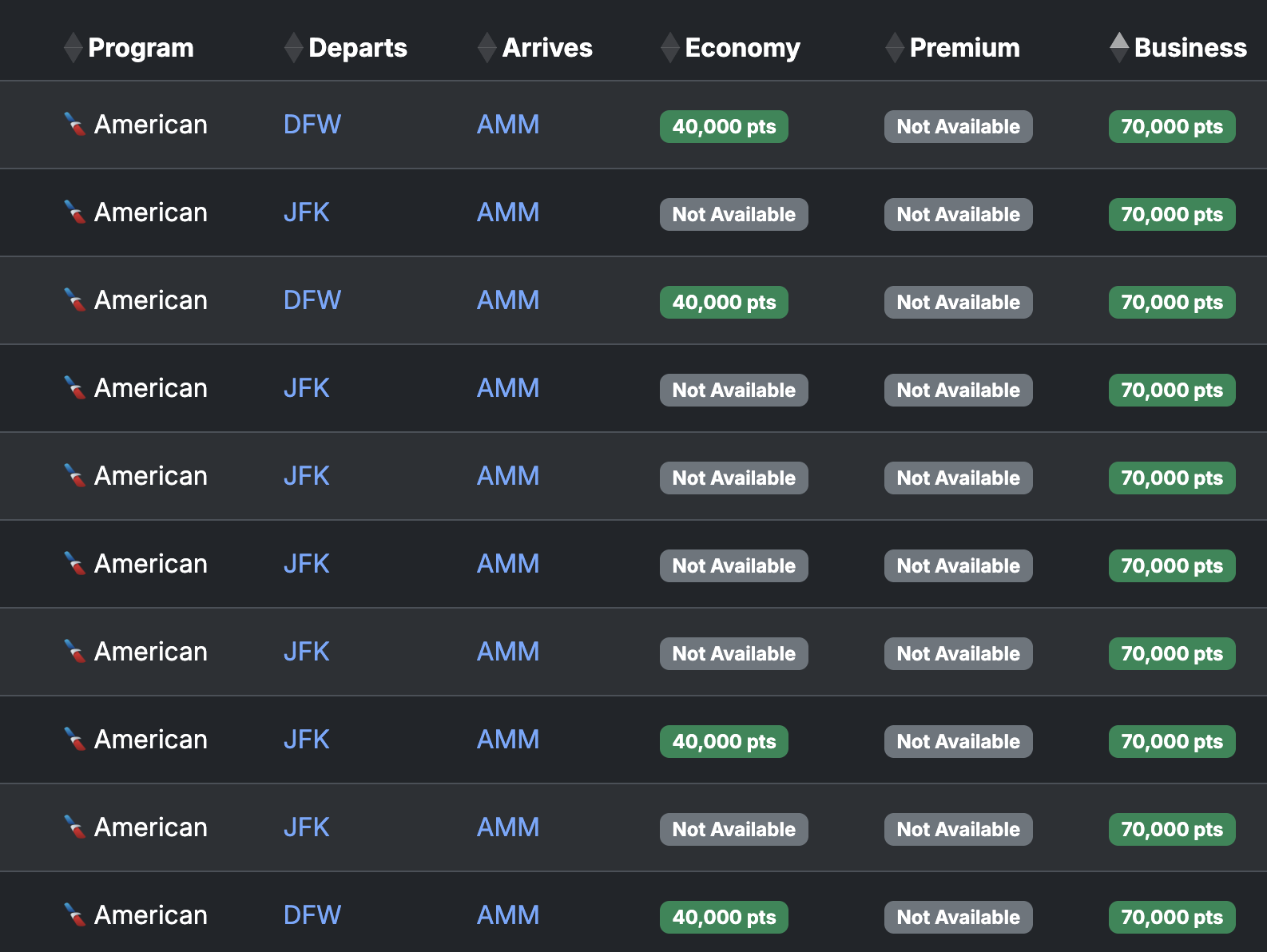This screenshot has height=952, width=1267.
Task: Select 40,000 pts economy badge in JFK row
Action: (724, 741)
